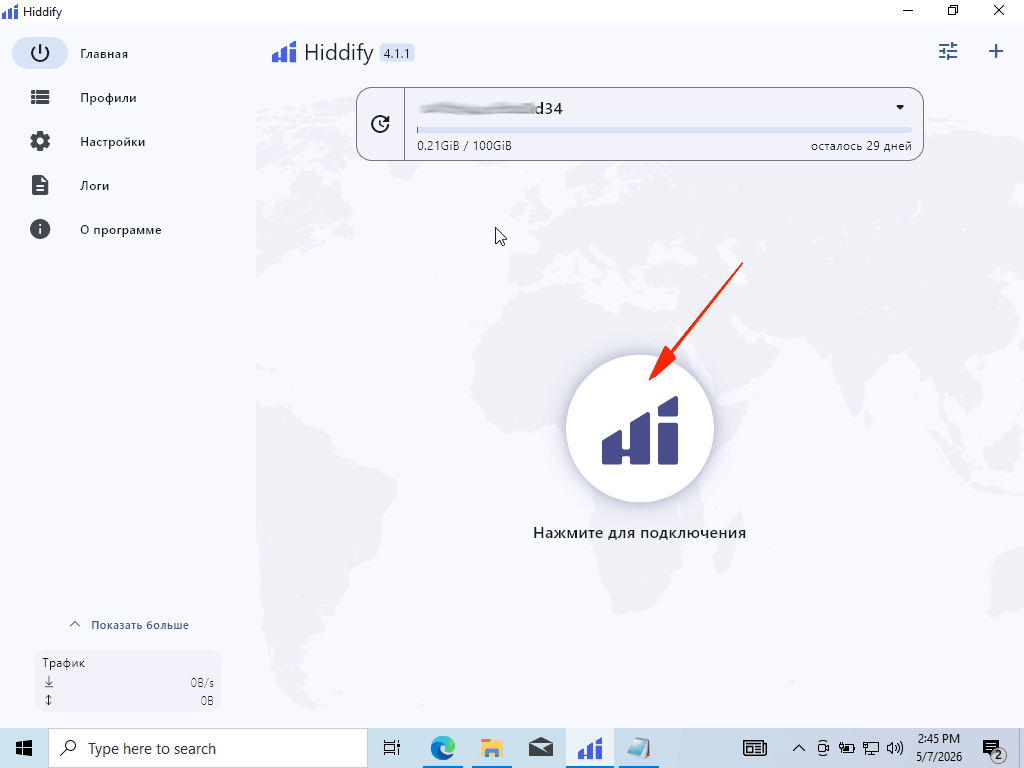
Task: Click the Meet Now camera tray icon
Action: point(823,748)
